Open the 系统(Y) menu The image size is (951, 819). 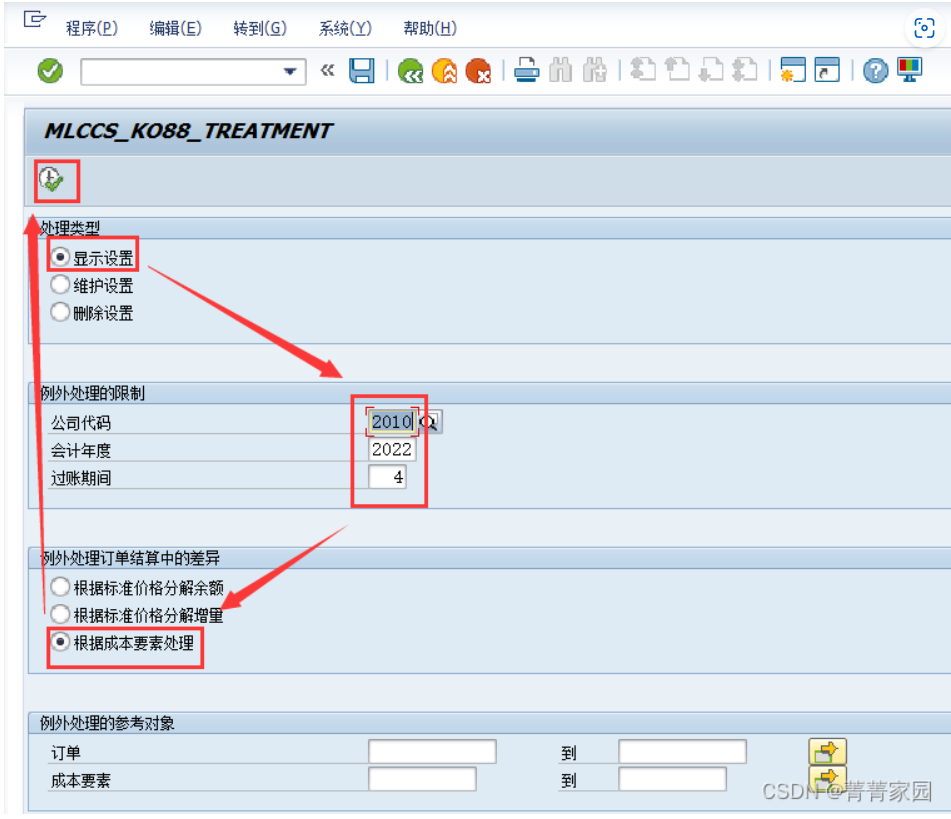point(345,28)
